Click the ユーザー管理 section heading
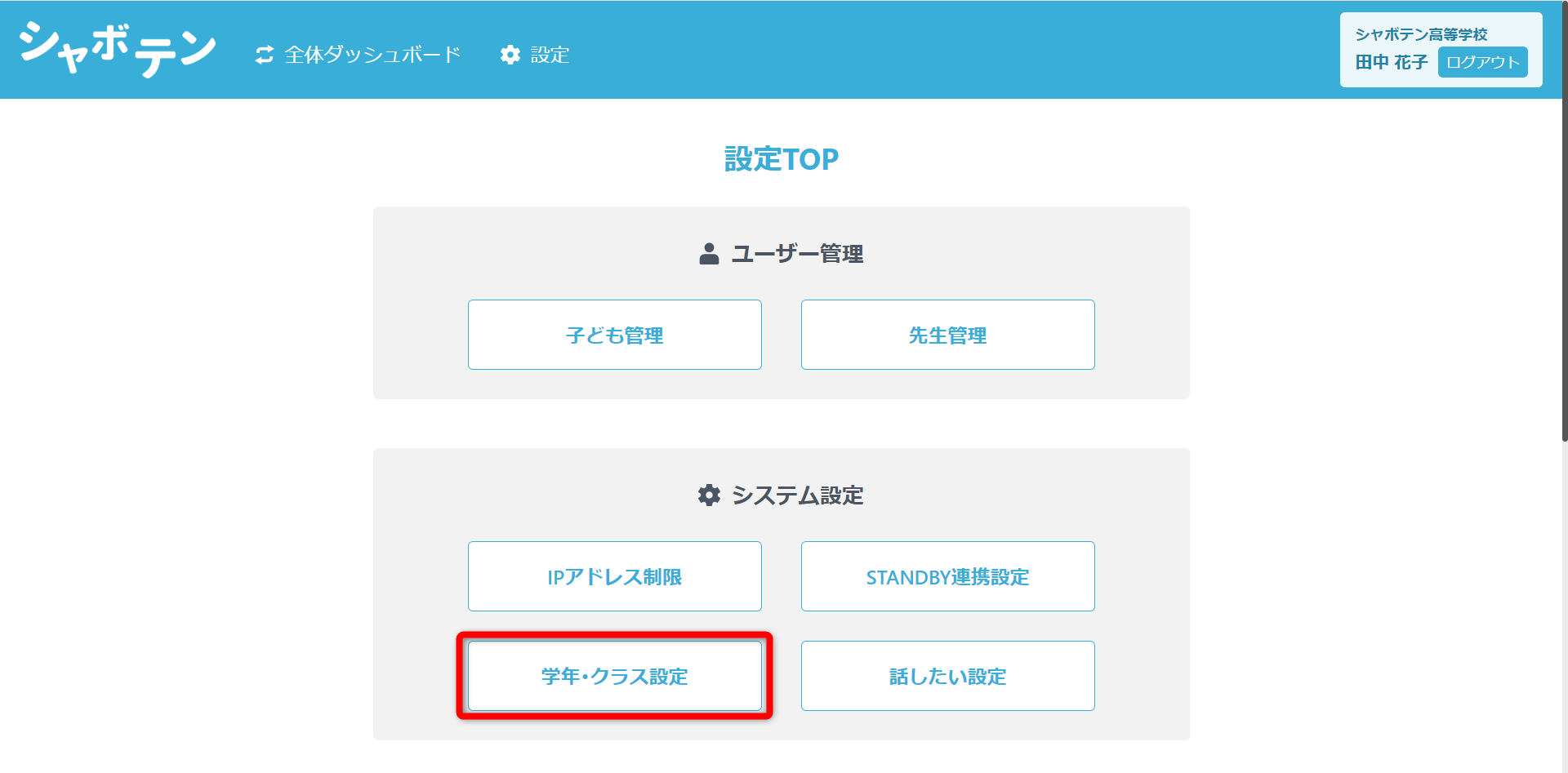 coord(797,254)
